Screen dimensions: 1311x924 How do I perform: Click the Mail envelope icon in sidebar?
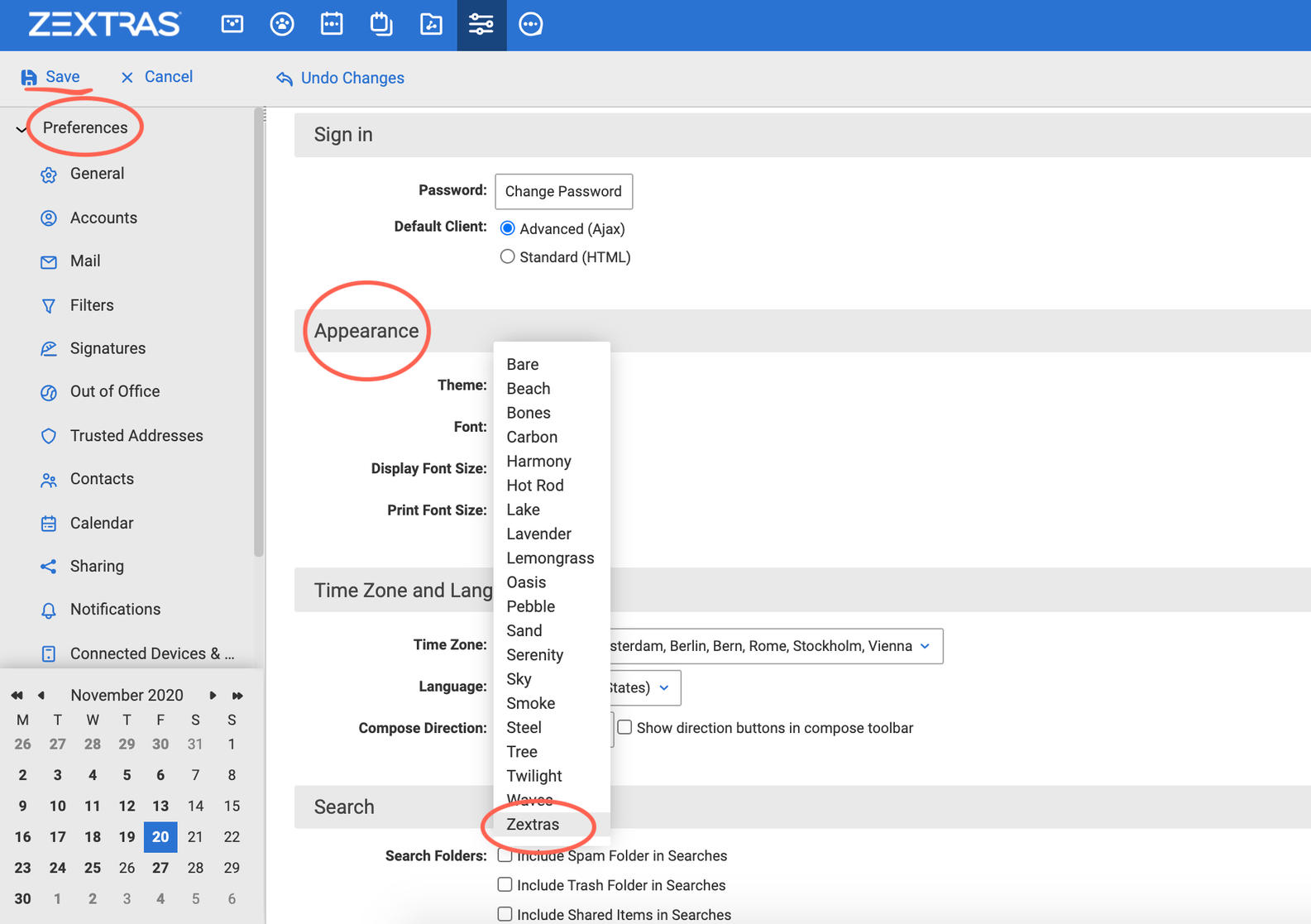coord(49,262)
